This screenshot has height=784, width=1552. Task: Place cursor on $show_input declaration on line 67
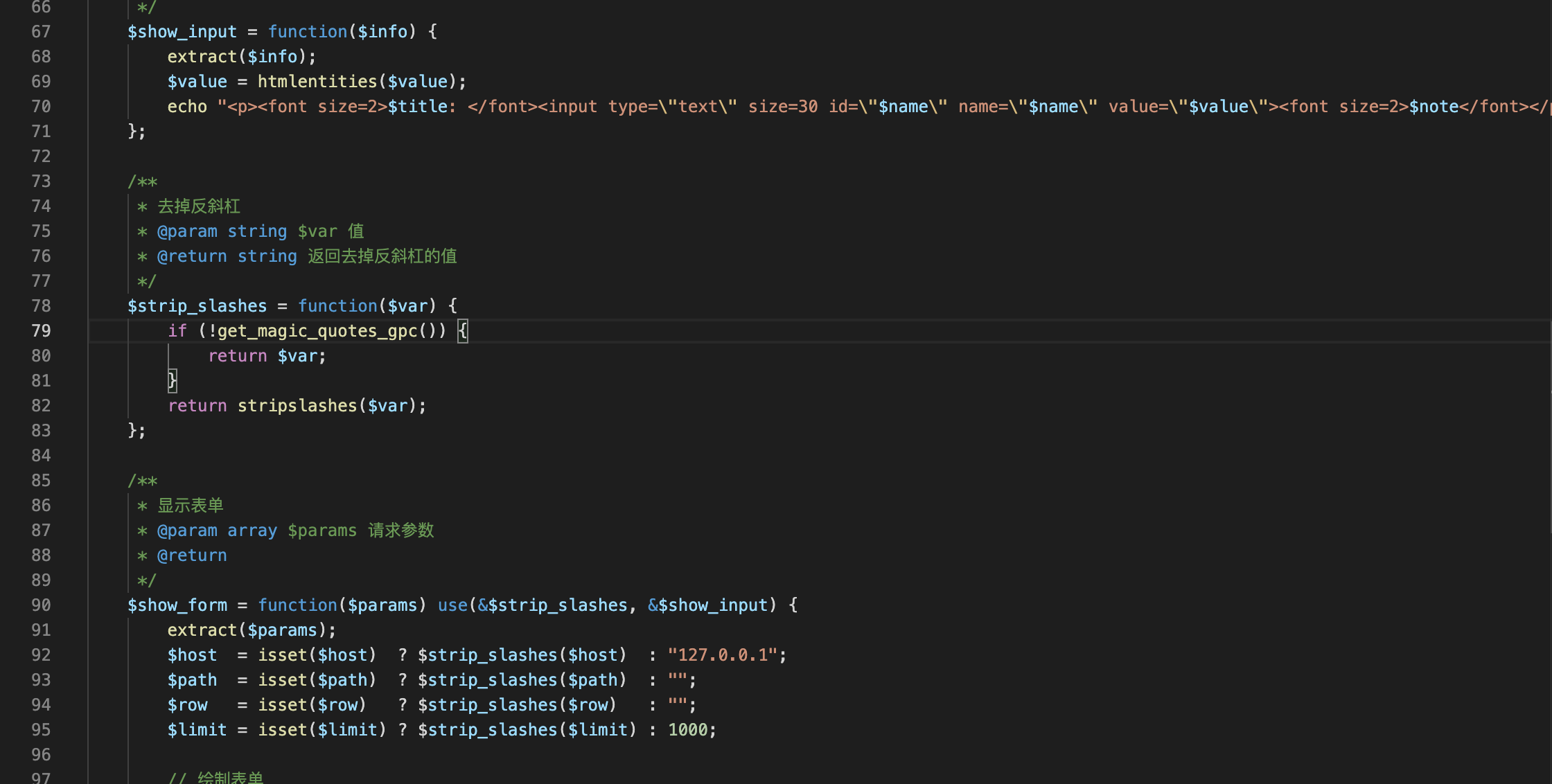182,32
